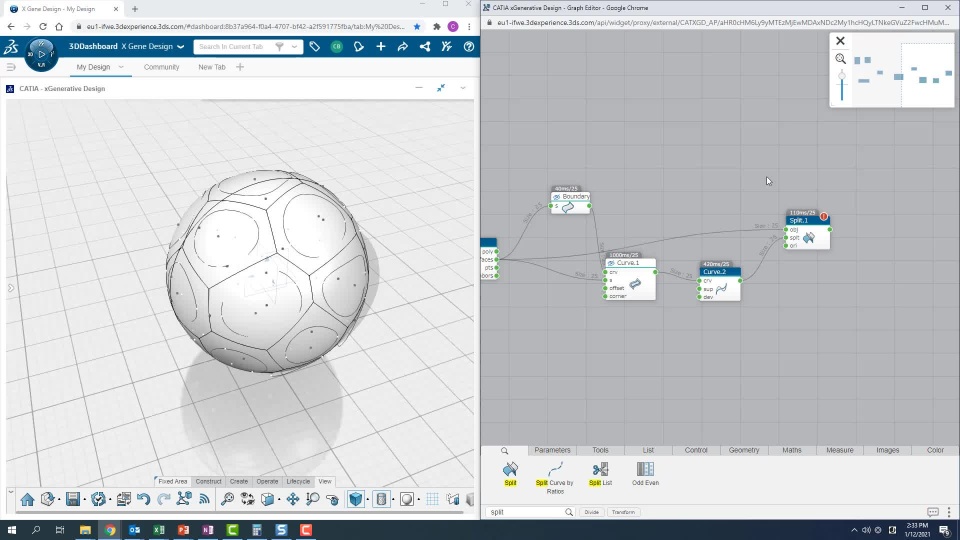Image resolution: width=960 pixels, height=540 pixels.
Task: Open the Graph Editor kebab menu
Action: pyautogui.click(x=949, y=512)
